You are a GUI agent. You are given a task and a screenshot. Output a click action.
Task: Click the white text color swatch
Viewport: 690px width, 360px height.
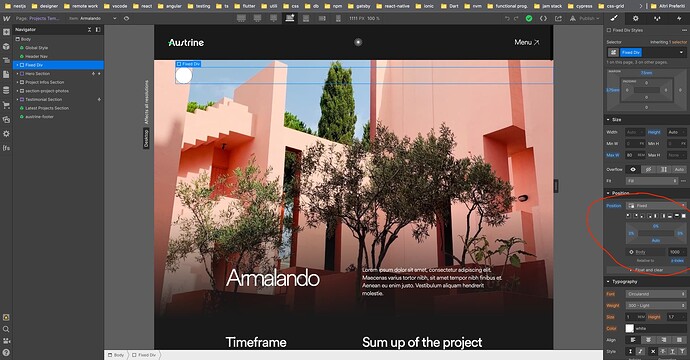click(630, 328)
